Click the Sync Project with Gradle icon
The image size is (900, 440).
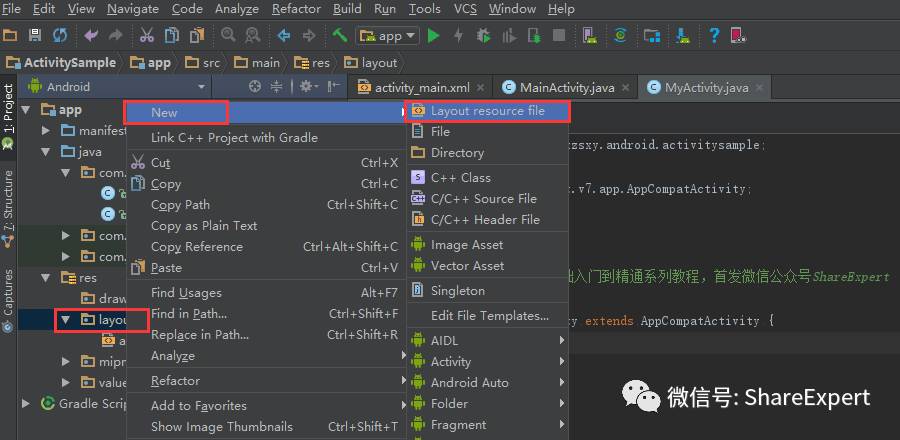(620, 36)
